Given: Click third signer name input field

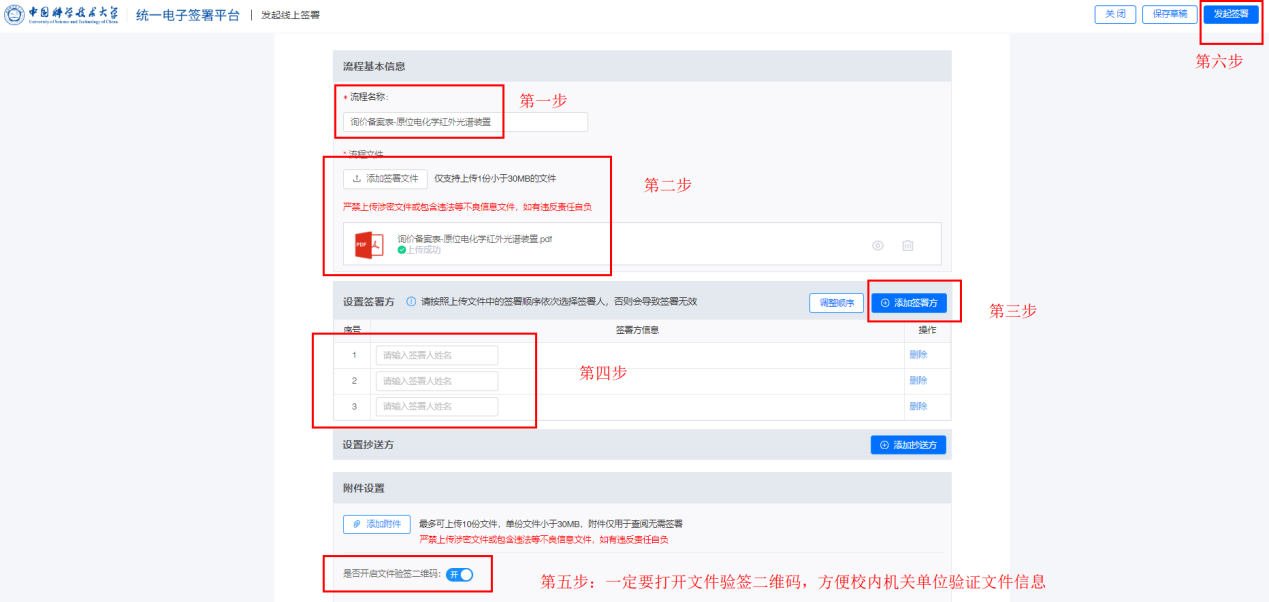Looking at the screenshot, I should [x=436, y=407].
